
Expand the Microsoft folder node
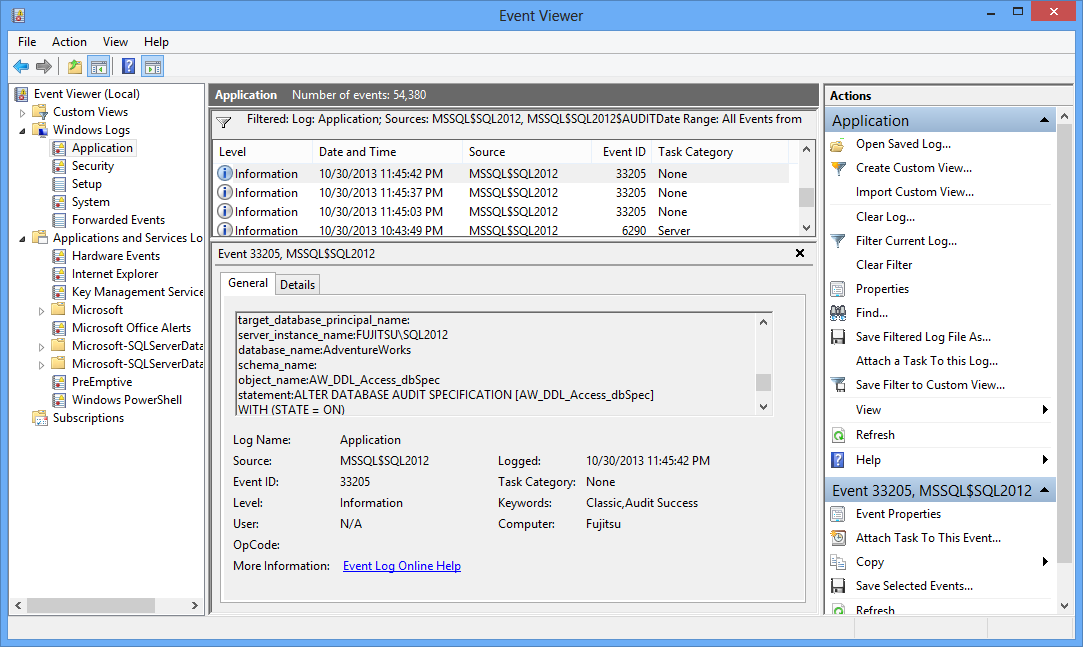coord(41,311)
